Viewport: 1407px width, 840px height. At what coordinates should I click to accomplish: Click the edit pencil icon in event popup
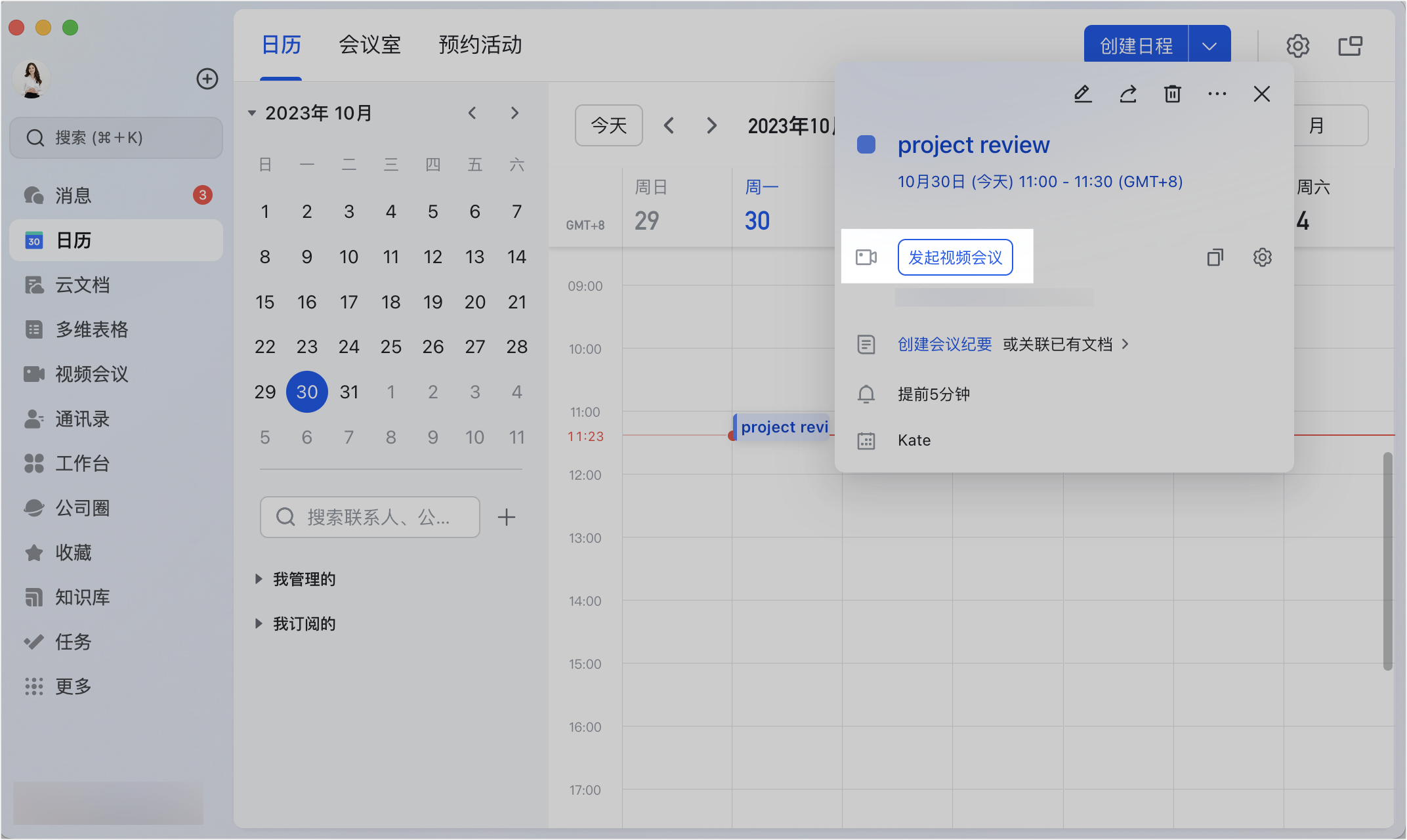(x=1083, y=94)
